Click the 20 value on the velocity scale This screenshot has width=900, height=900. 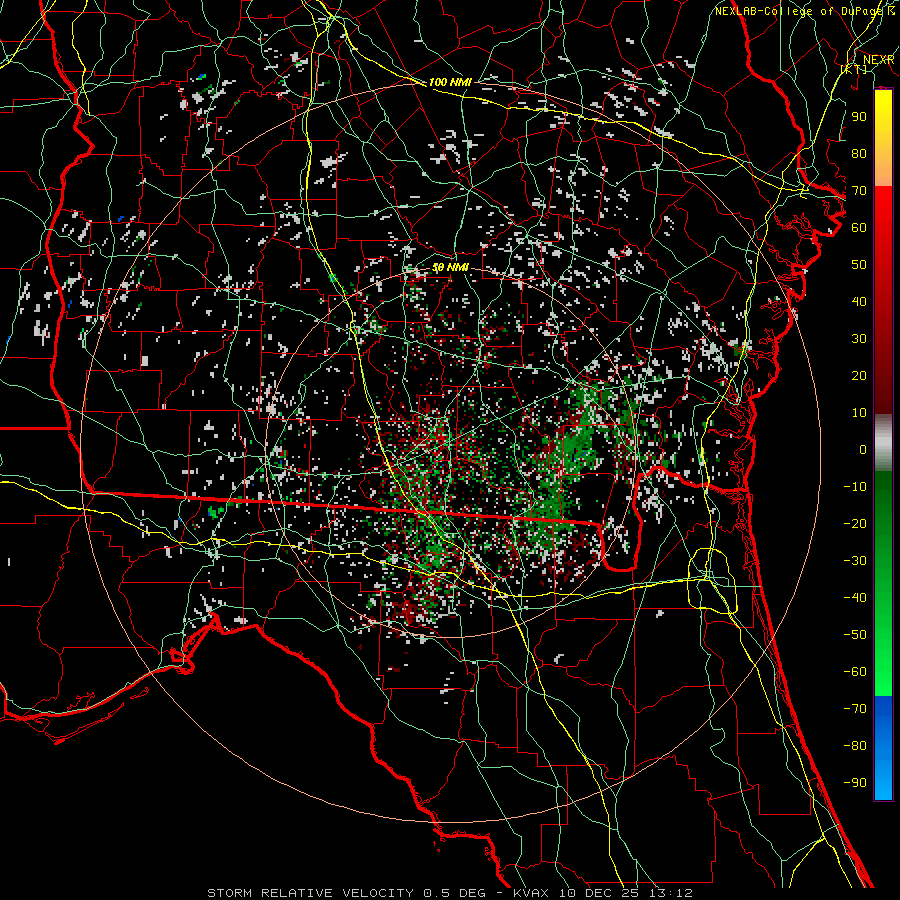point(859,375)
